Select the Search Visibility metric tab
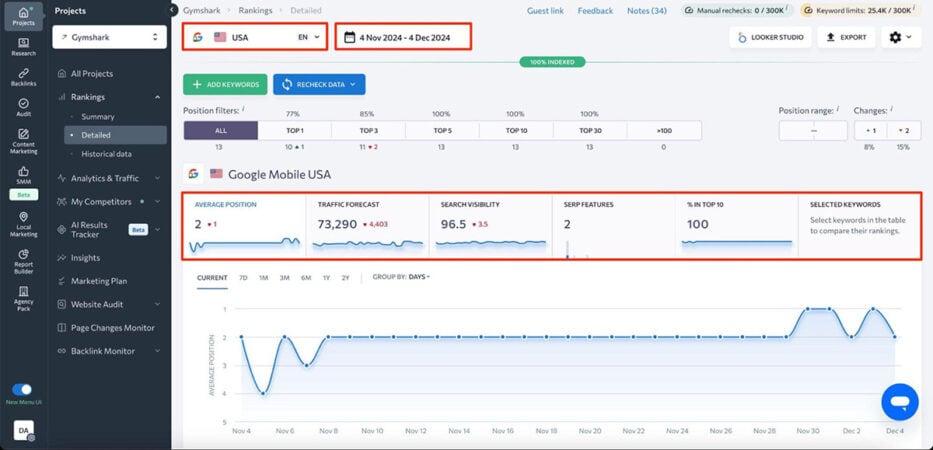 (x=490, y=224)
